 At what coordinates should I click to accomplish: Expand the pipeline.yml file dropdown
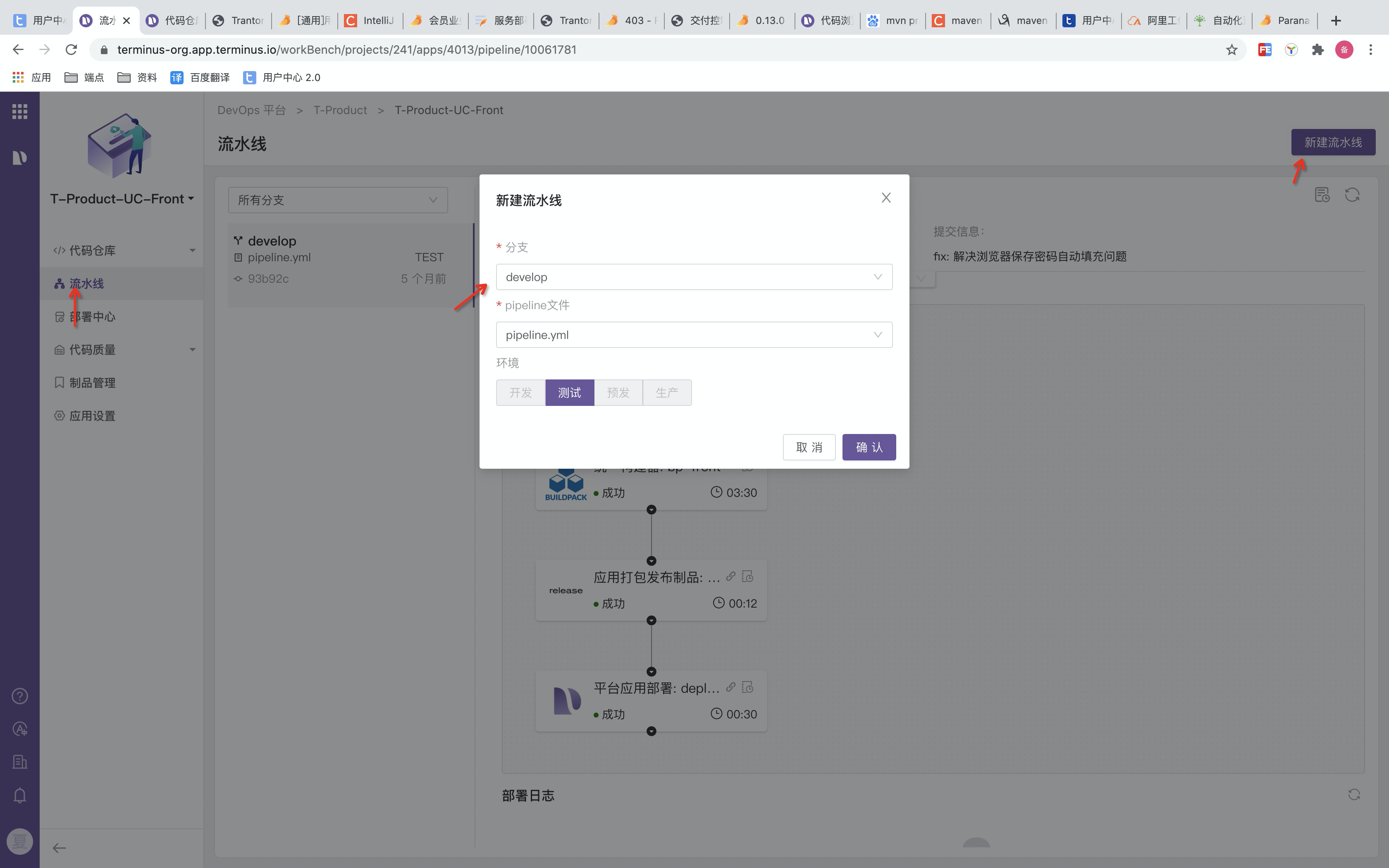coord(693,335)
